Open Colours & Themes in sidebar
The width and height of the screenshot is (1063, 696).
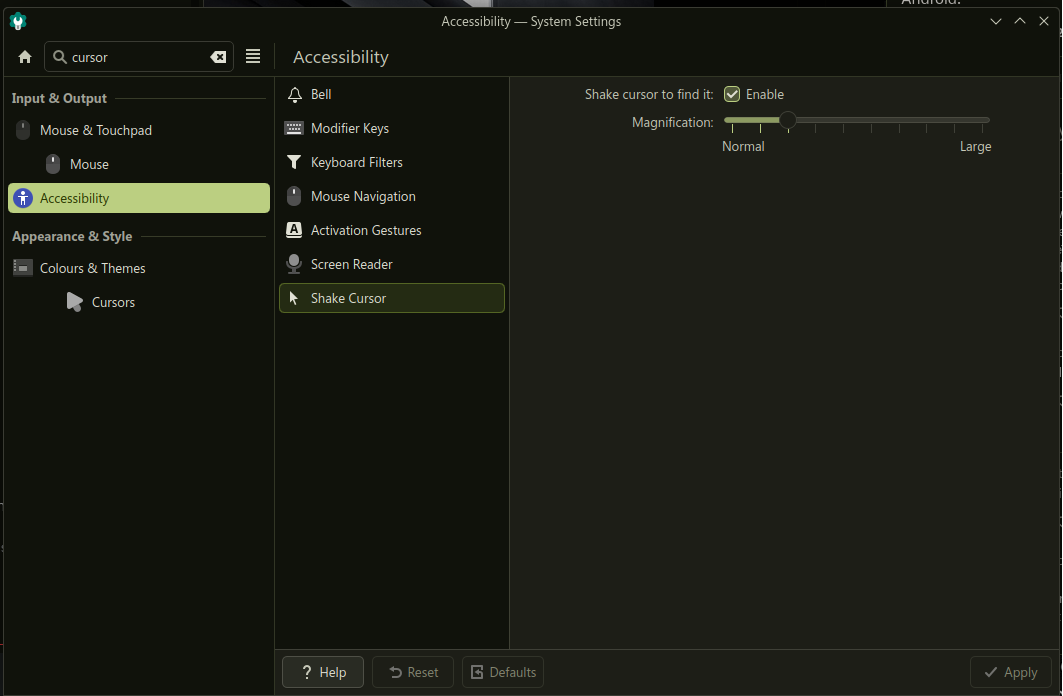click(139, 268)
